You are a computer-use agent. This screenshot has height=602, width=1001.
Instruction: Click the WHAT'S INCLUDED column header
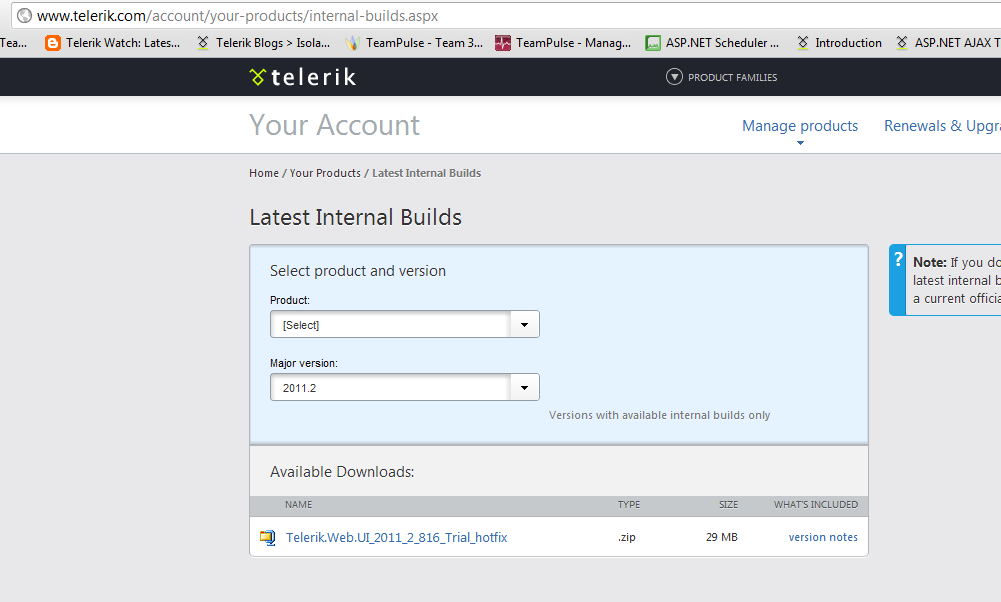tap(816, 504)
